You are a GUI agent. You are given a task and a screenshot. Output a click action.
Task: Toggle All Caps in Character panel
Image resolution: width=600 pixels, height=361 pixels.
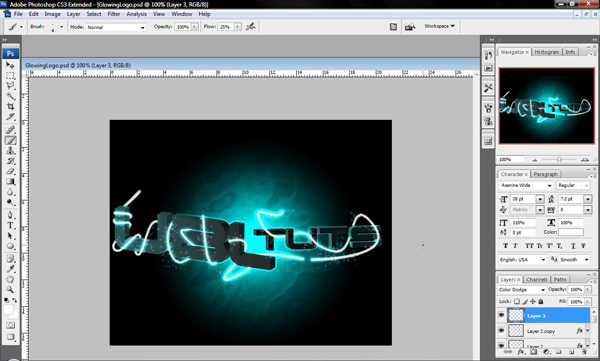530,246
